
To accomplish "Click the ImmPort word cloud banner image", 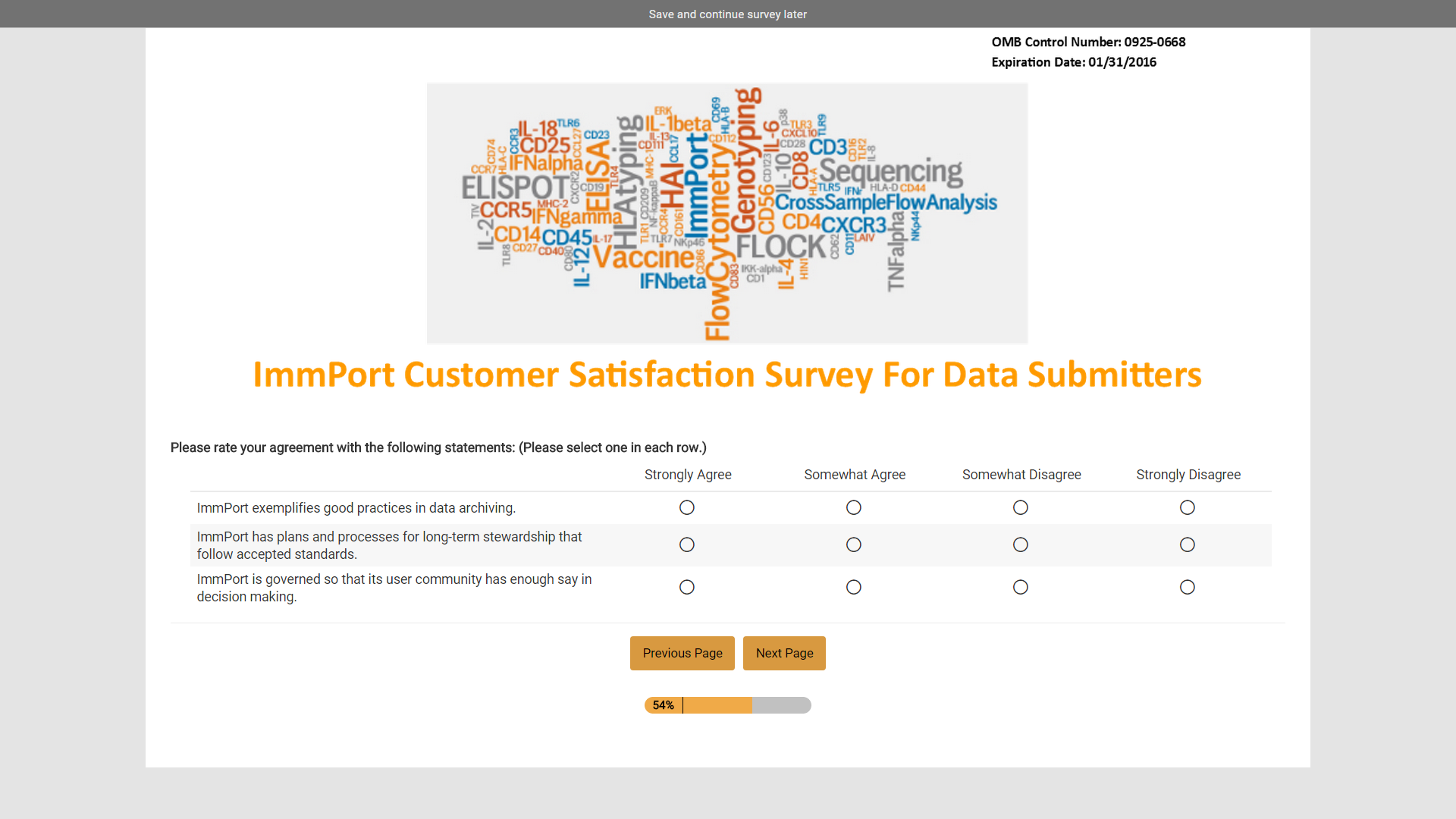I will (727, 213).
